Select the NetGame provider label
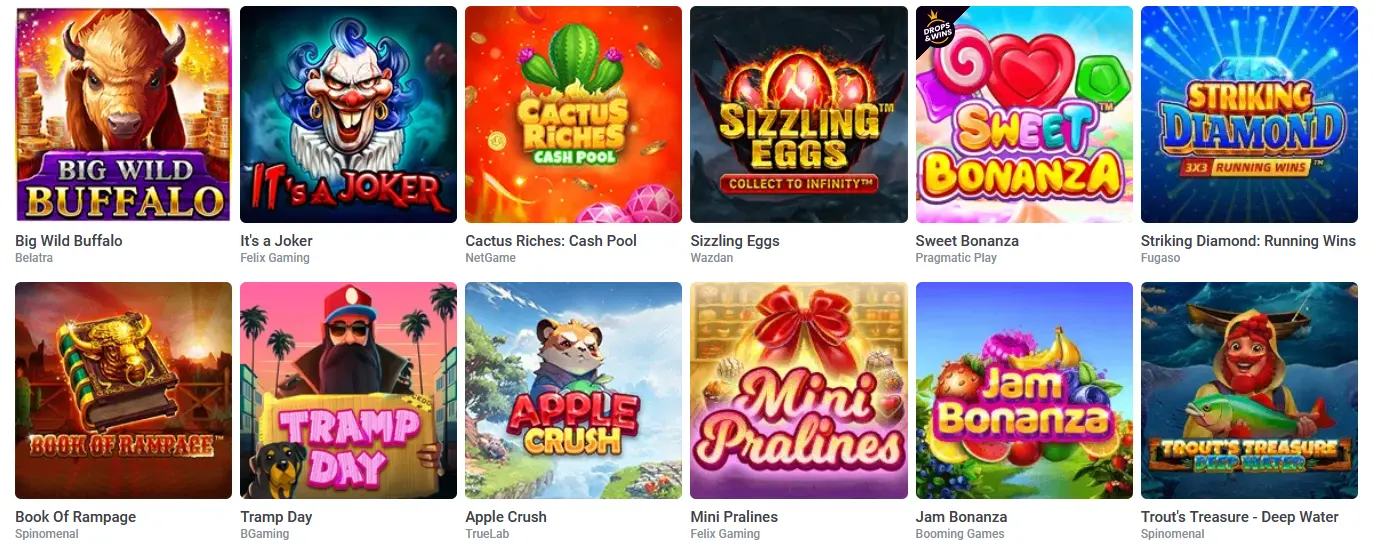The width and height of the screenshot is (1373, 546). (489, 258)
